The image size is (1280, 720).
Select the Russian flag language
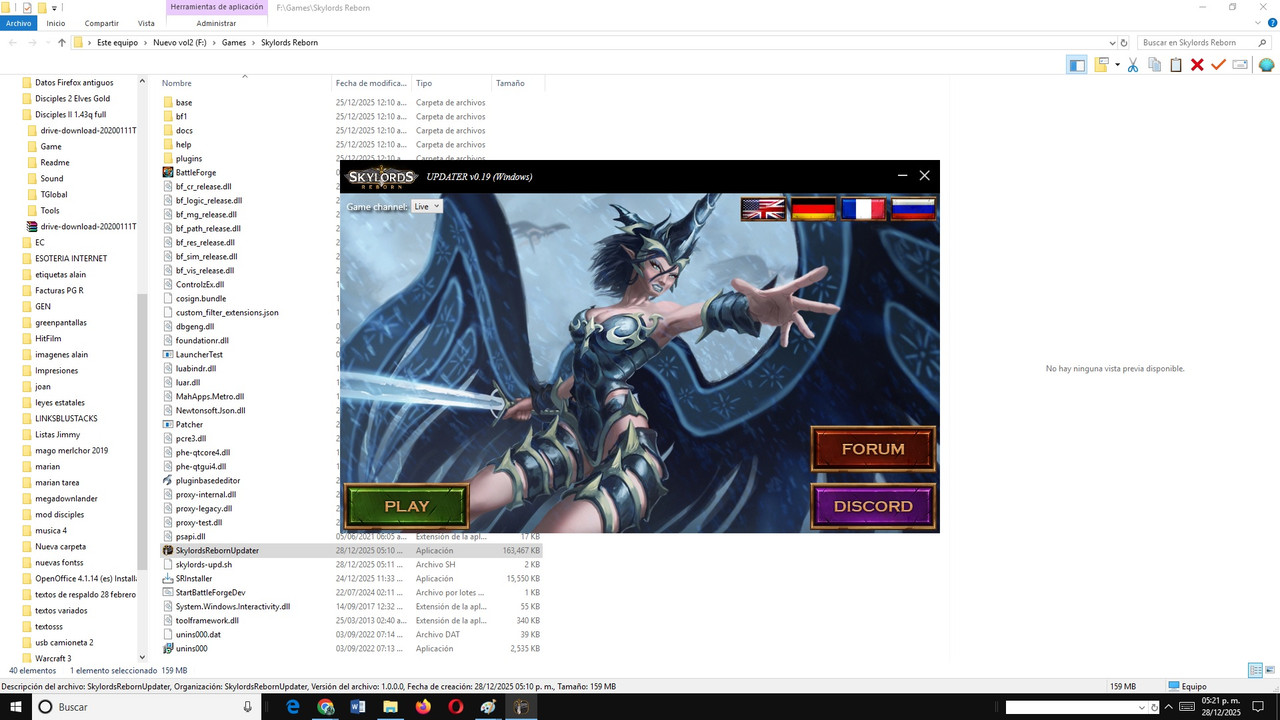(x=913, y=209)
